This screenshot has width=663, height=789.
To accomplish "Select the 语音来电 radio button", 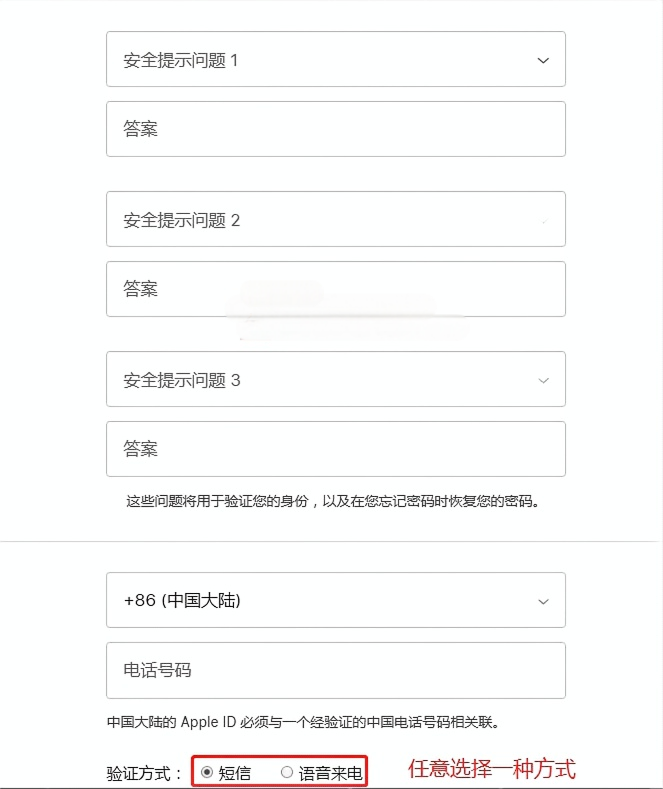I will point(287,772).
